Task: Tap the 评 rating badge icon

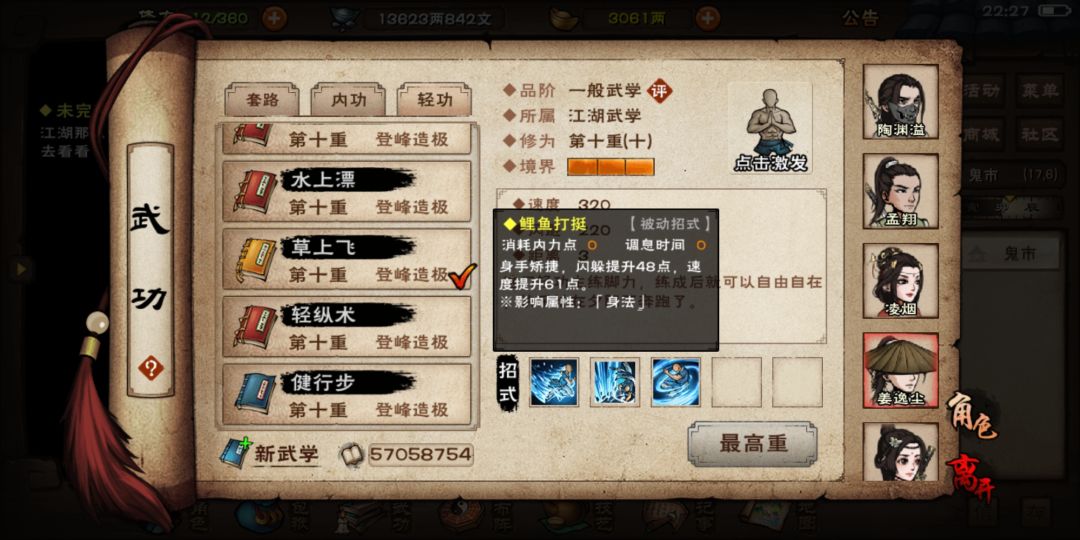Action: click(660, 91)
